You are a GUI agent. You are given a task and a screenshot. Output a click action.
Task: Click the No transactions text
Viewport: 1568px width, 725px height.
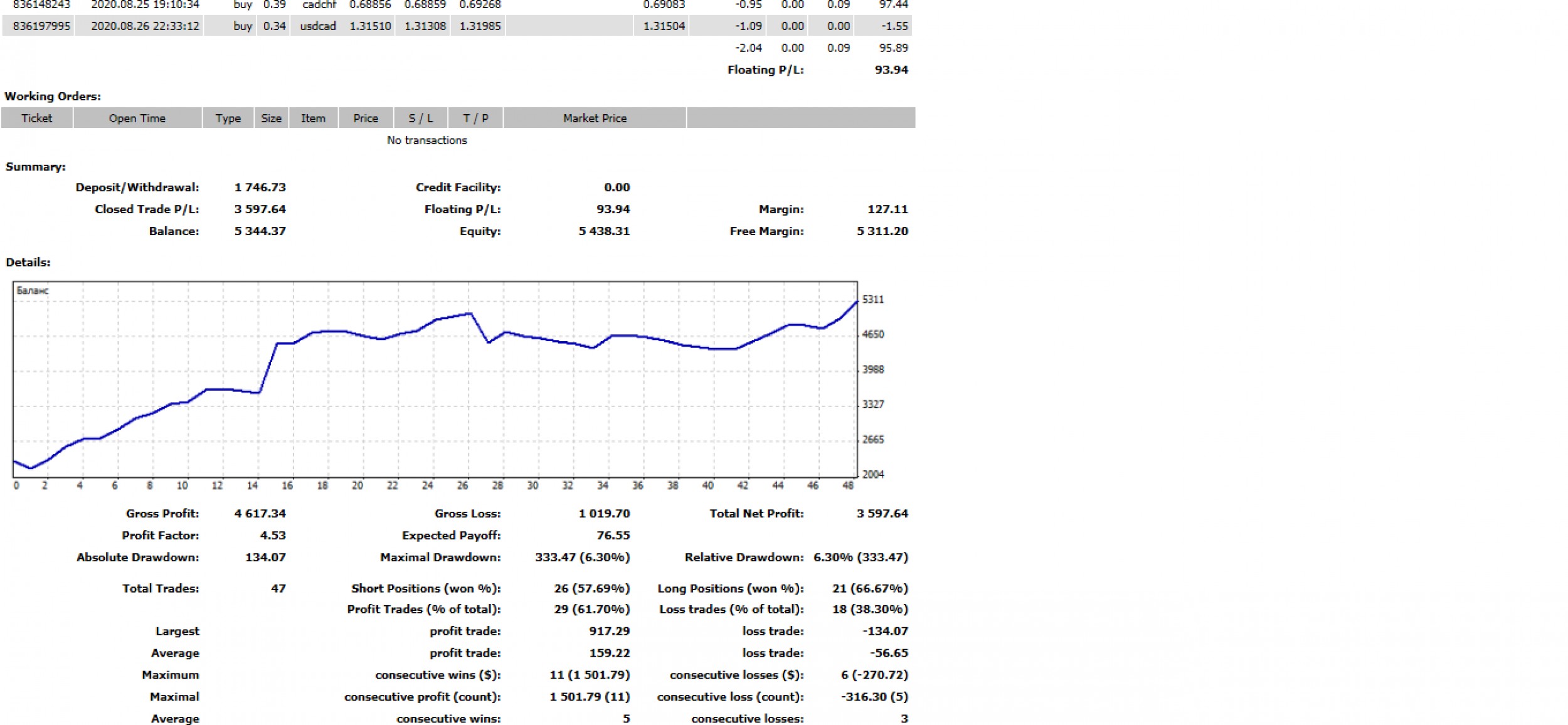tap(426, 140)
